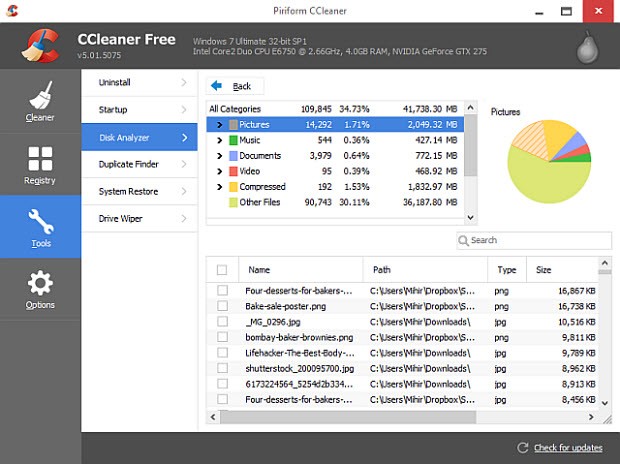
Task: Click the green Music color swatch
Action: tap(233, 140)
